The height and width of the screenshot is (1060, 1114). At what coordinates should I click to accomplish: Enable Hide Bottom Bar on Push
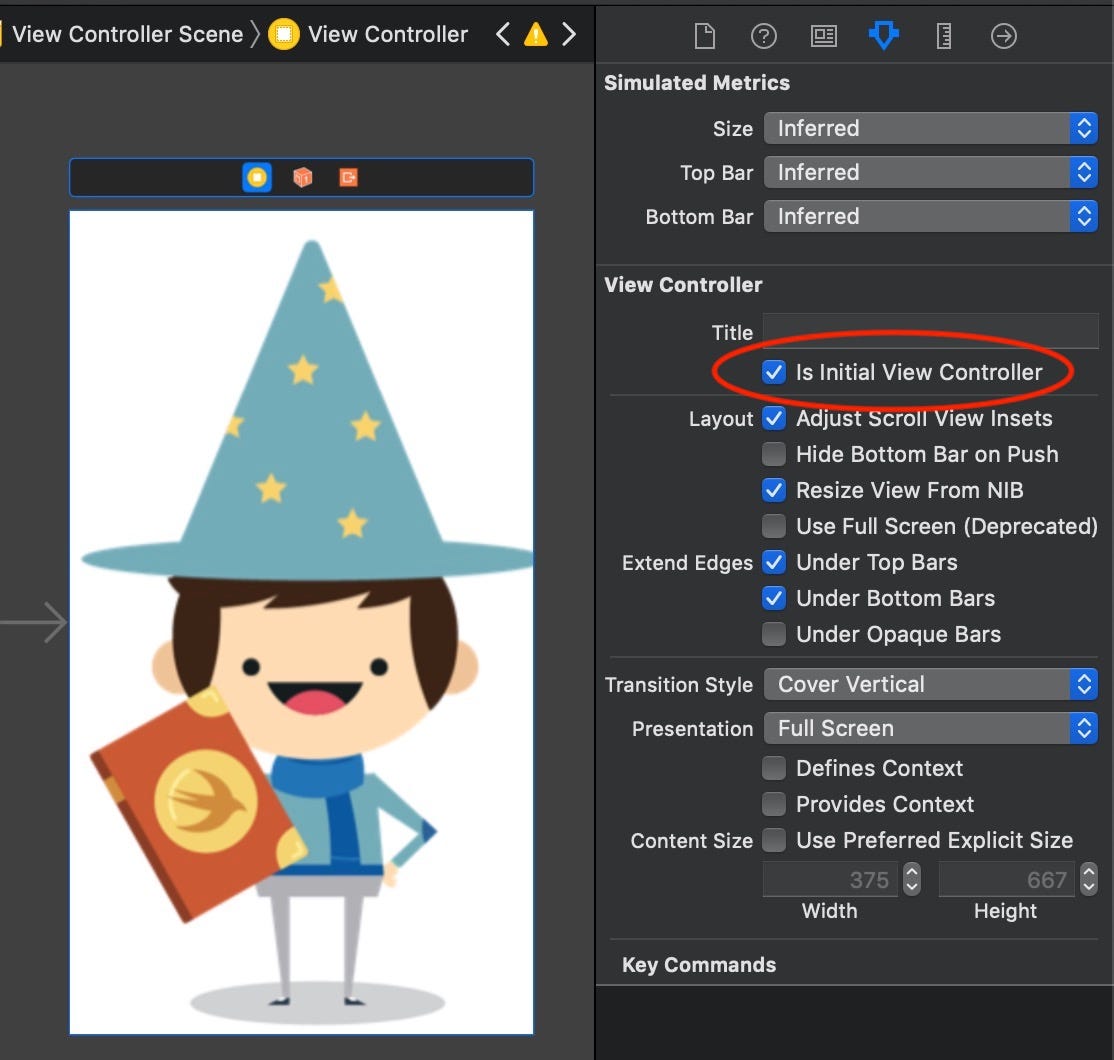(773, 454)
